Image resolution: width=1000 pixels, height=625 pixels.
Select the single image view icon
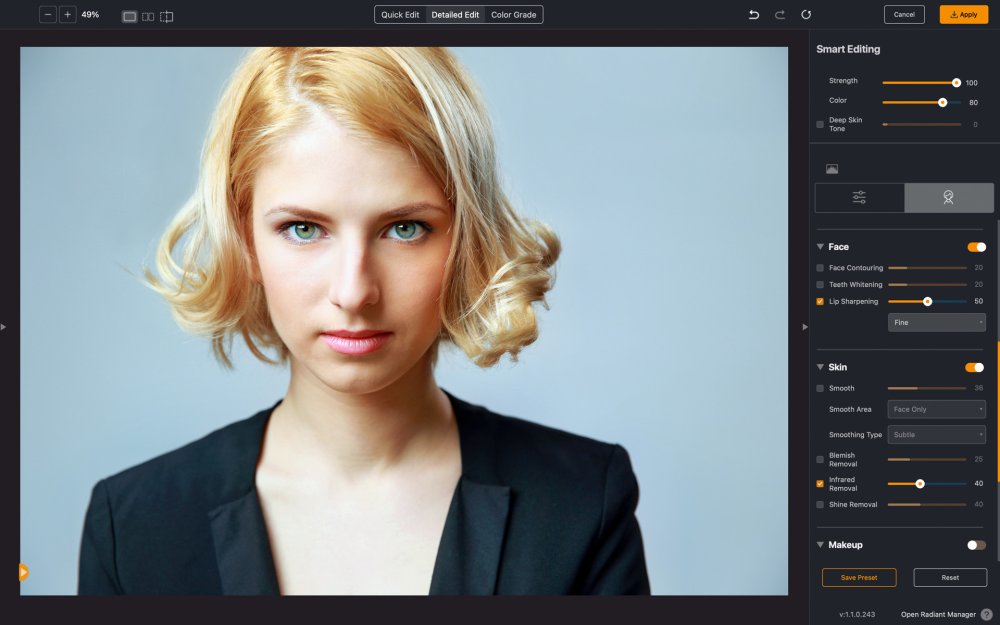tap(129, 17)
